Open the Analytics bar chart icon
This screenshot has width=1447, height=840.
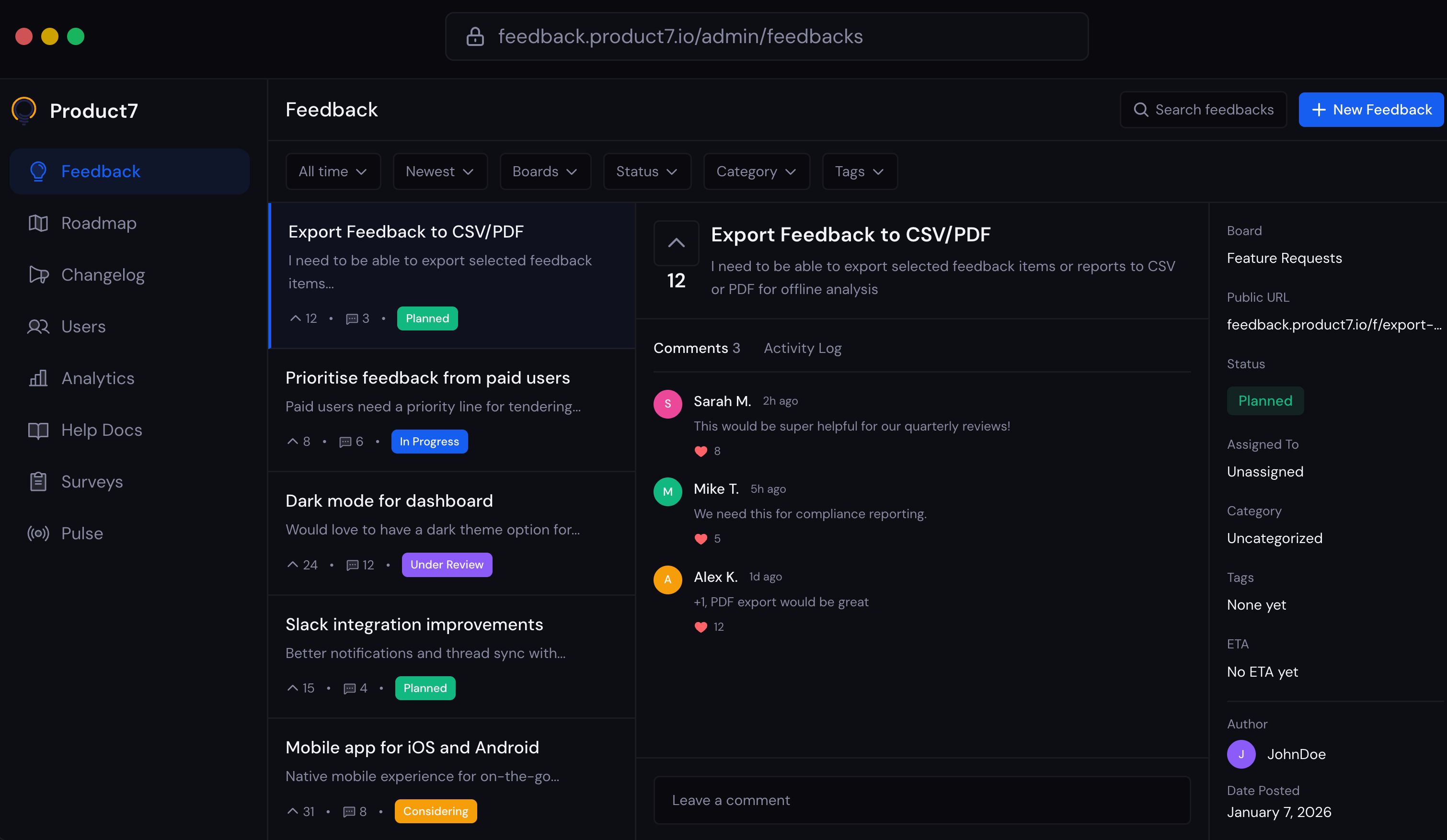click(x=38, y=378)
